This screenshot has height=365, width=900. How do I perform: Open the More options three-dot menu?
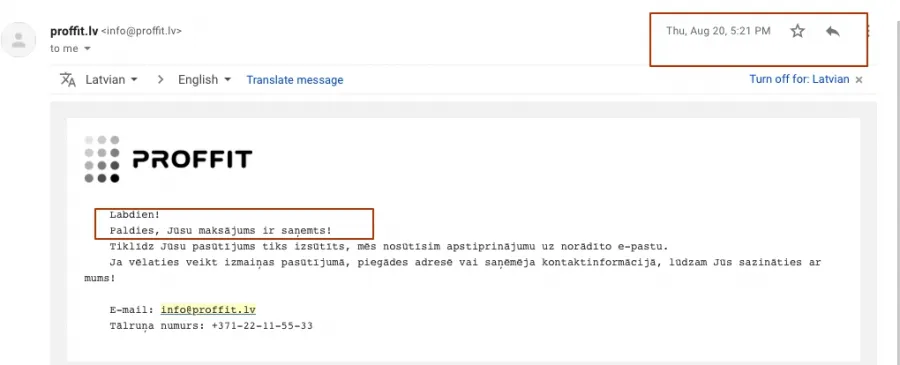[868, 31]
